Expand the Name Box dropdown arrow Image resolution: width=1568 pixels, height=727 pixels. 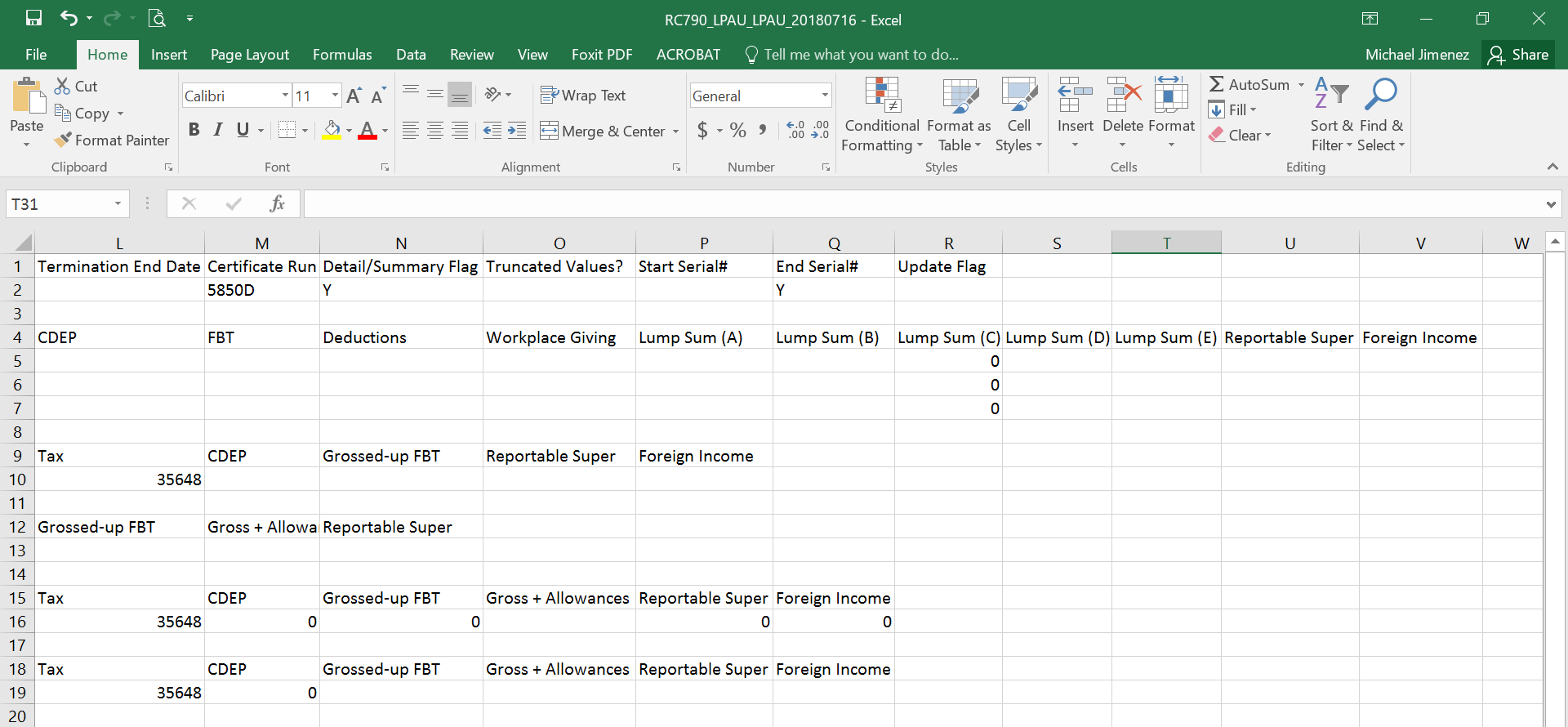(x=118, y=203)
